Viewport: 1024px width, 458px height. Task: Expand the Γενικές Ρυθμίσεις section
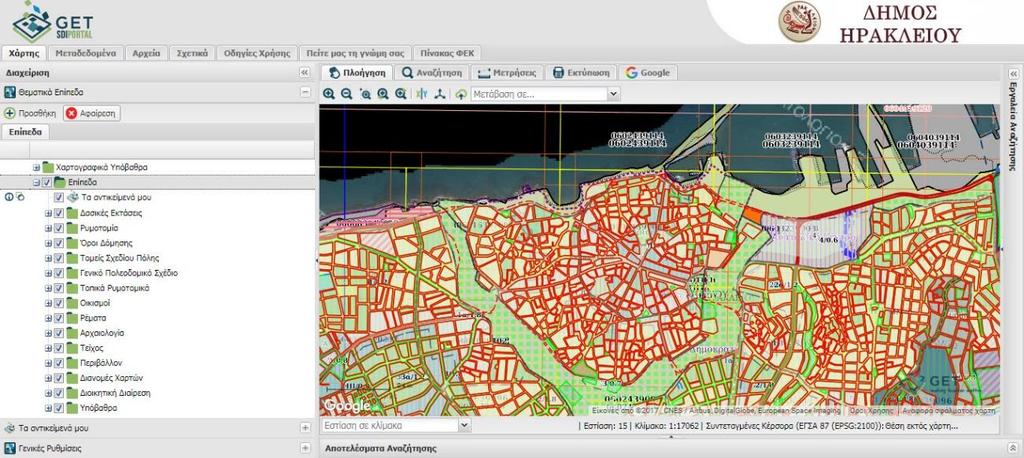point(305,448)
